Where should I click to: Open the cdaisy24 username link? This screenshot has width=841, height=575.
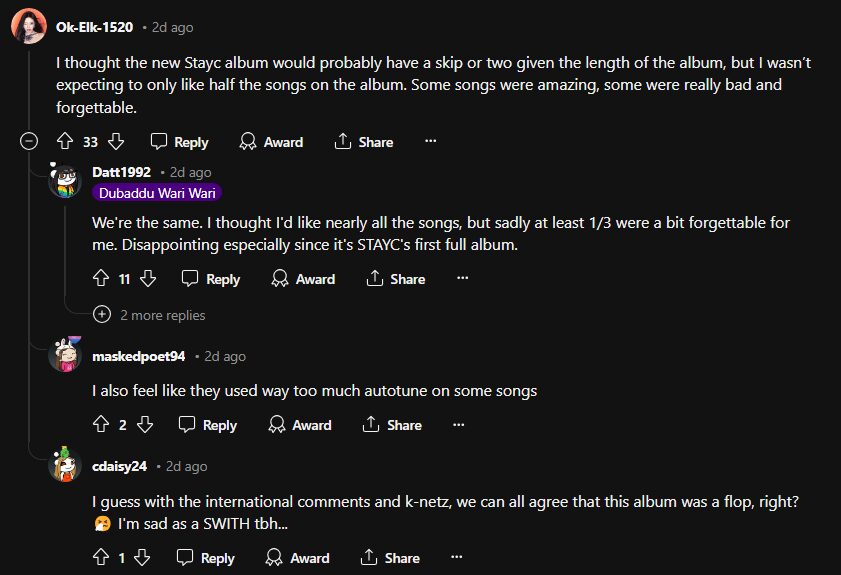(x=119, y=466)
